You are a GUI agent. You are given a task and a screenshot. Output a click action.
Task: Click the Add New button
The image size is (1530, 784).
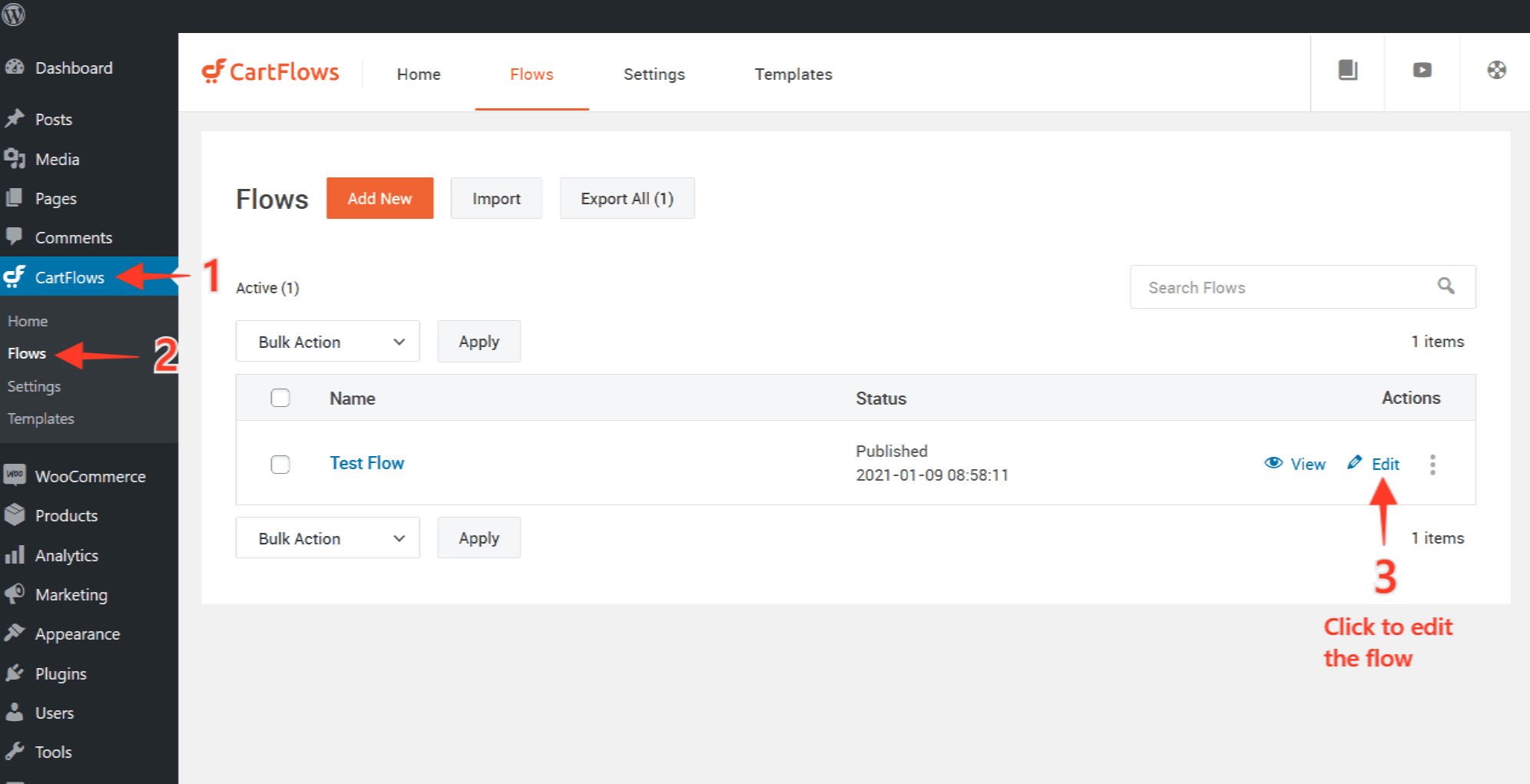379,198
